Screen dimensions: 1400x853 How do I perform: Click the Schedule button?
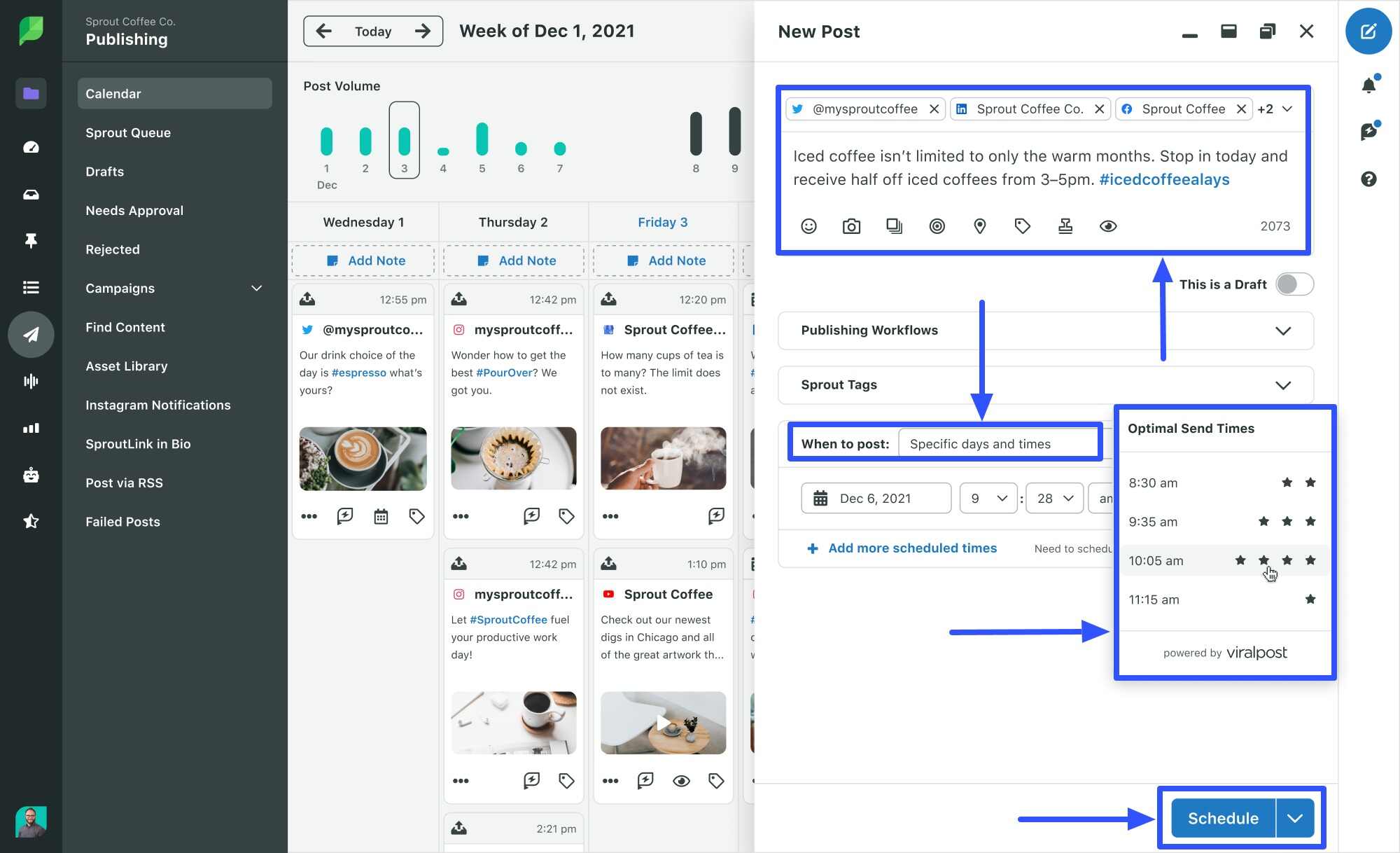[1222, 817]
